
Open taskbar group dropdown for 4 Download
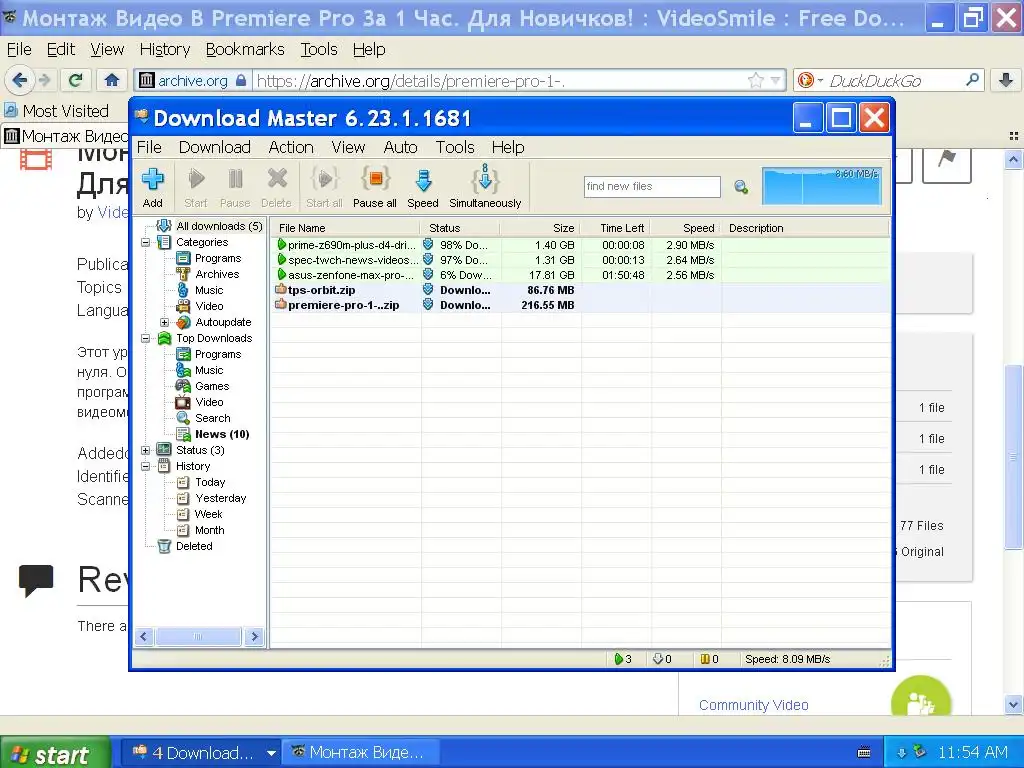(270, 753)
